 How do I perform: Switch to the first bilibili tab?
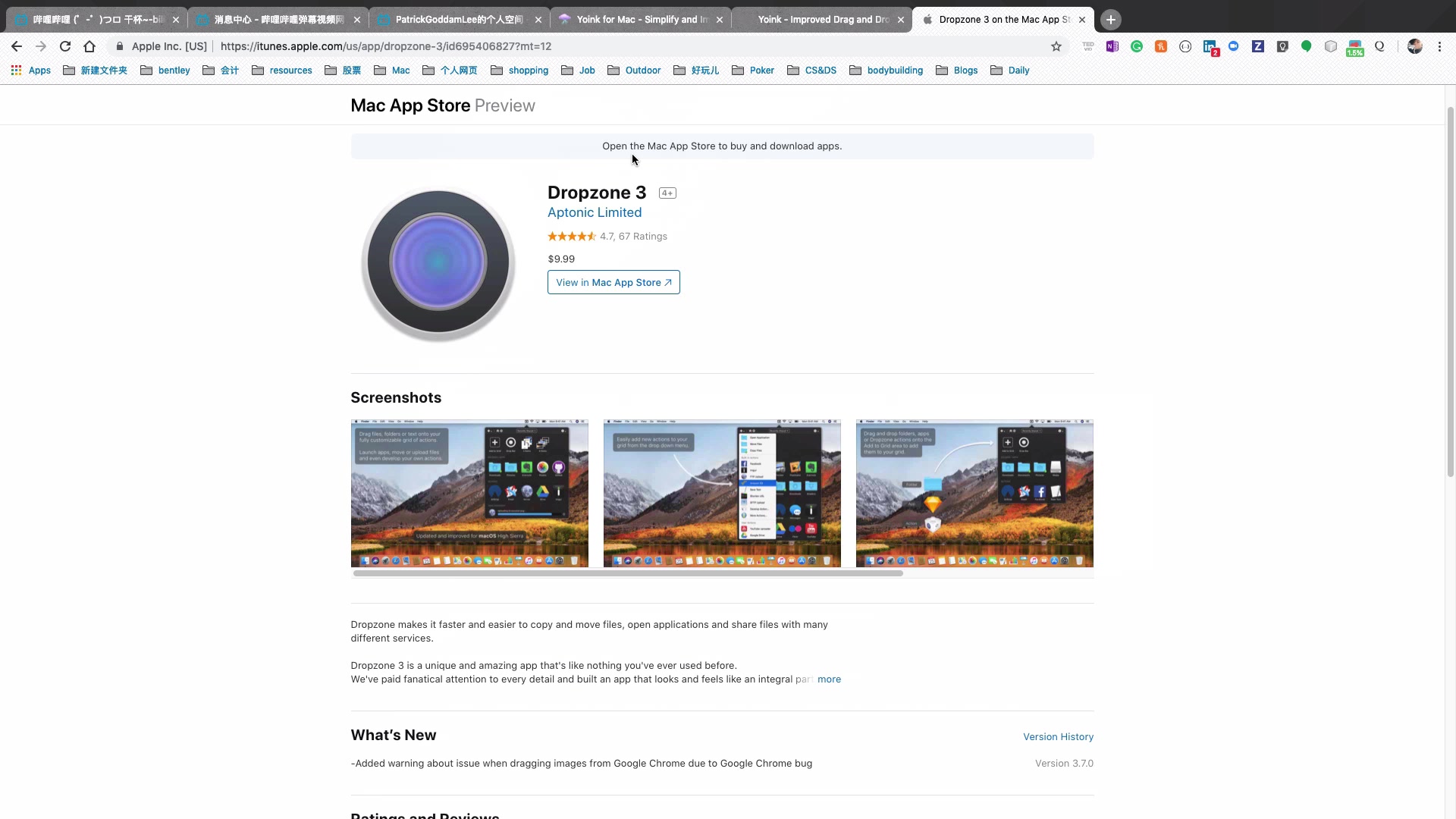[x=97, y=20]
